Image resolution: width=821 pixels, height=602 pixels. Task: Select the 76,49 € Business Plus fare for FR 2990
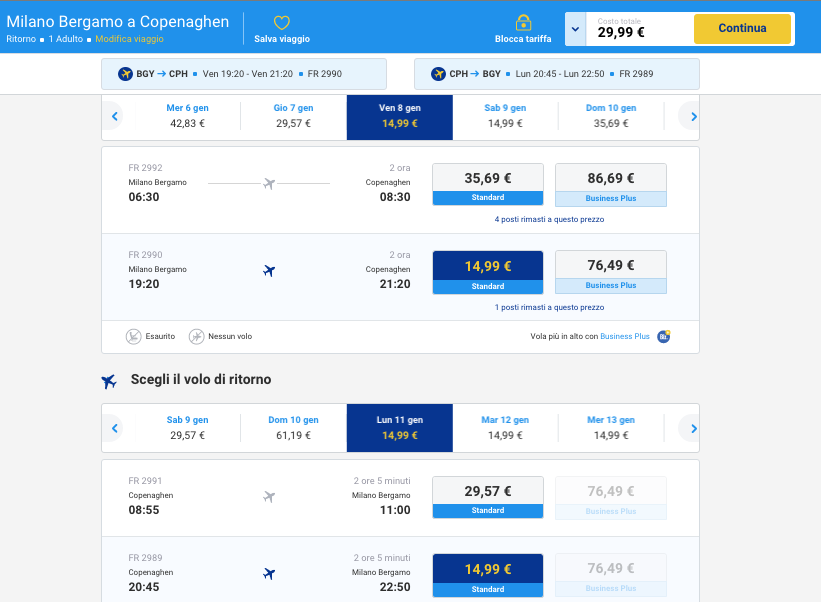point(610,272)
